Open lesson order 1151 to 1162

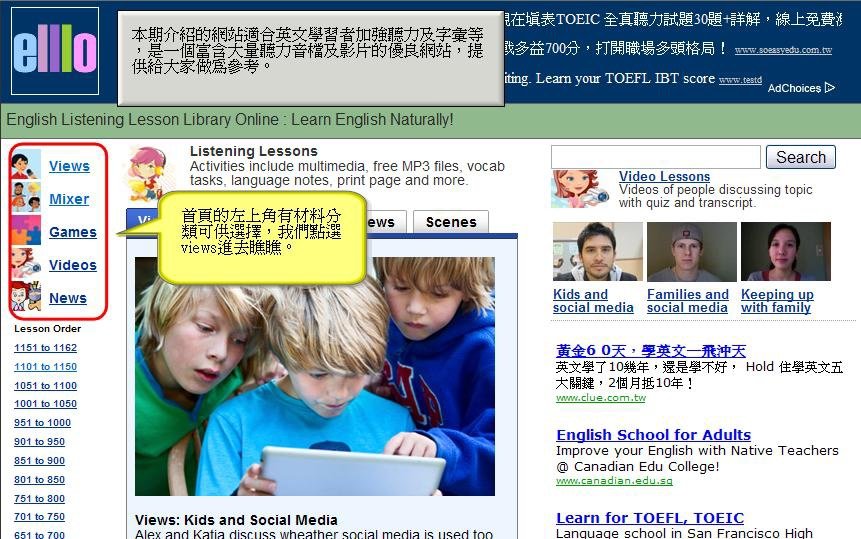46,347
